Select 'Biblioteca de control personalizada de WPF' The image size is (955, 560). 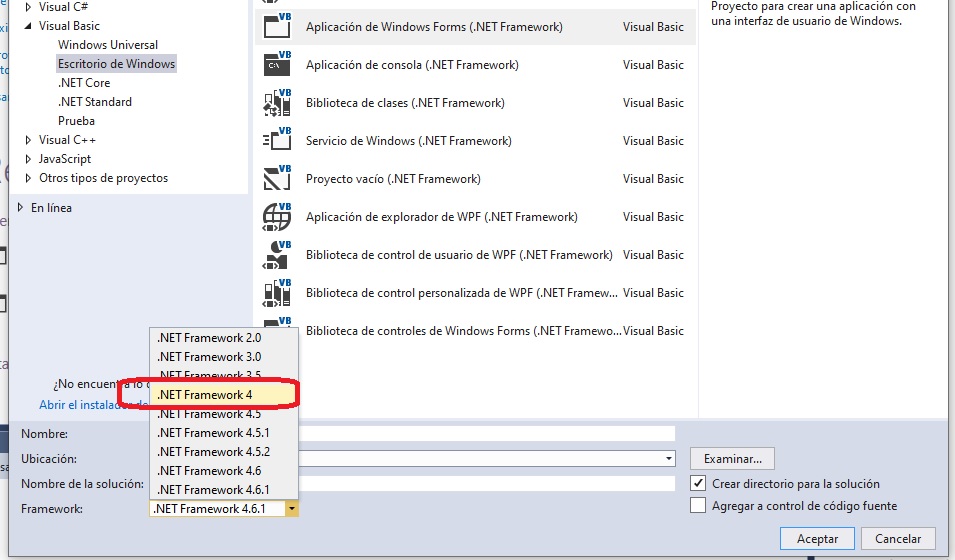pos(475,292)
